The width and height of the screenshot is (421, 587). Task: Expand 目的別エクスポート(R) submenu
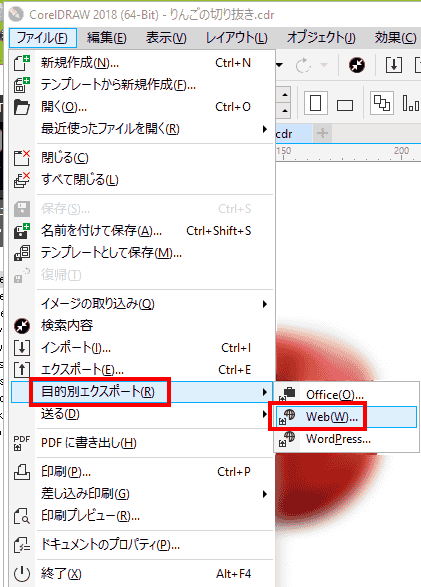tap(142, 392)
